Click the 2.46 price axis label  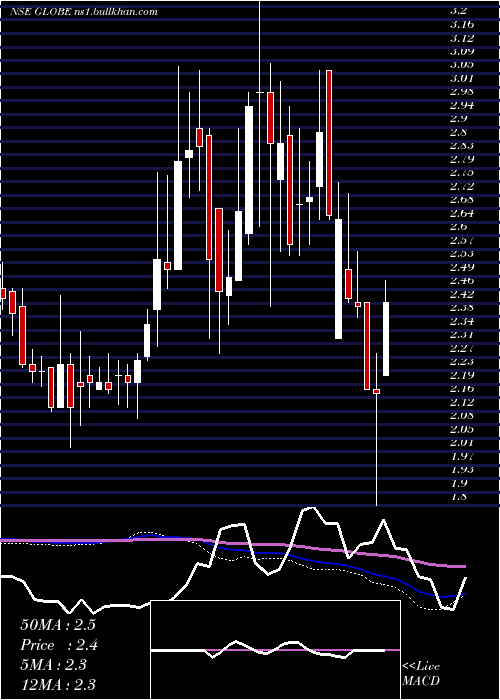pos(462,280)
